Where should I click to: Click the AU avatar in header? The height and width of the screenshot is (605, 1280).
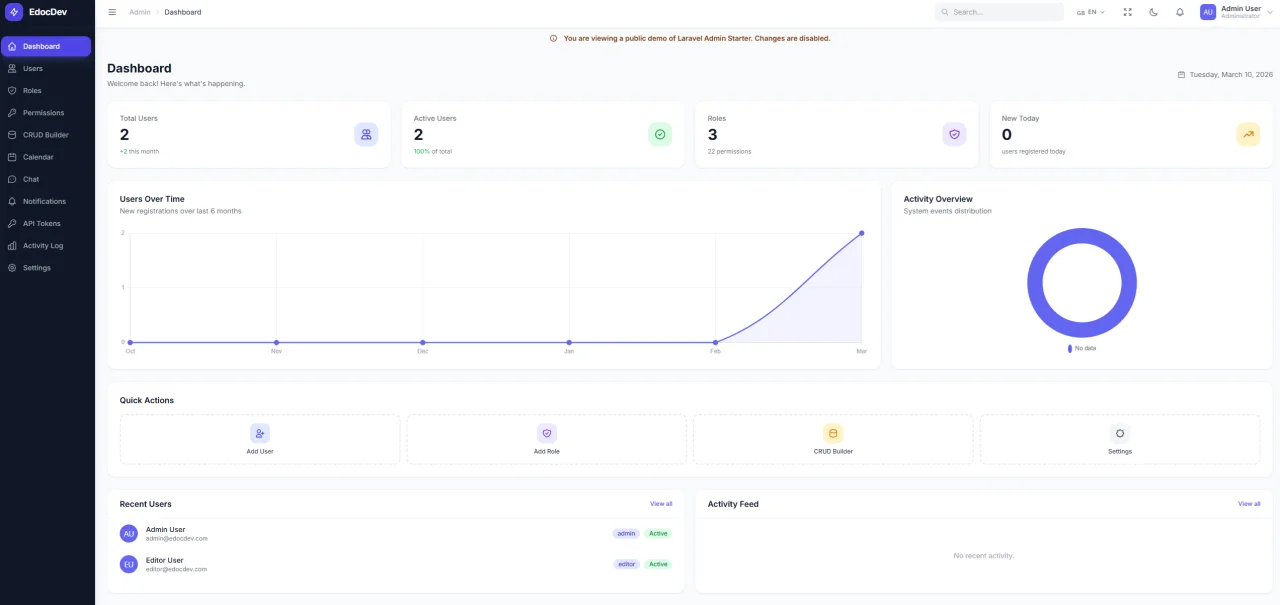point(1208,12)
